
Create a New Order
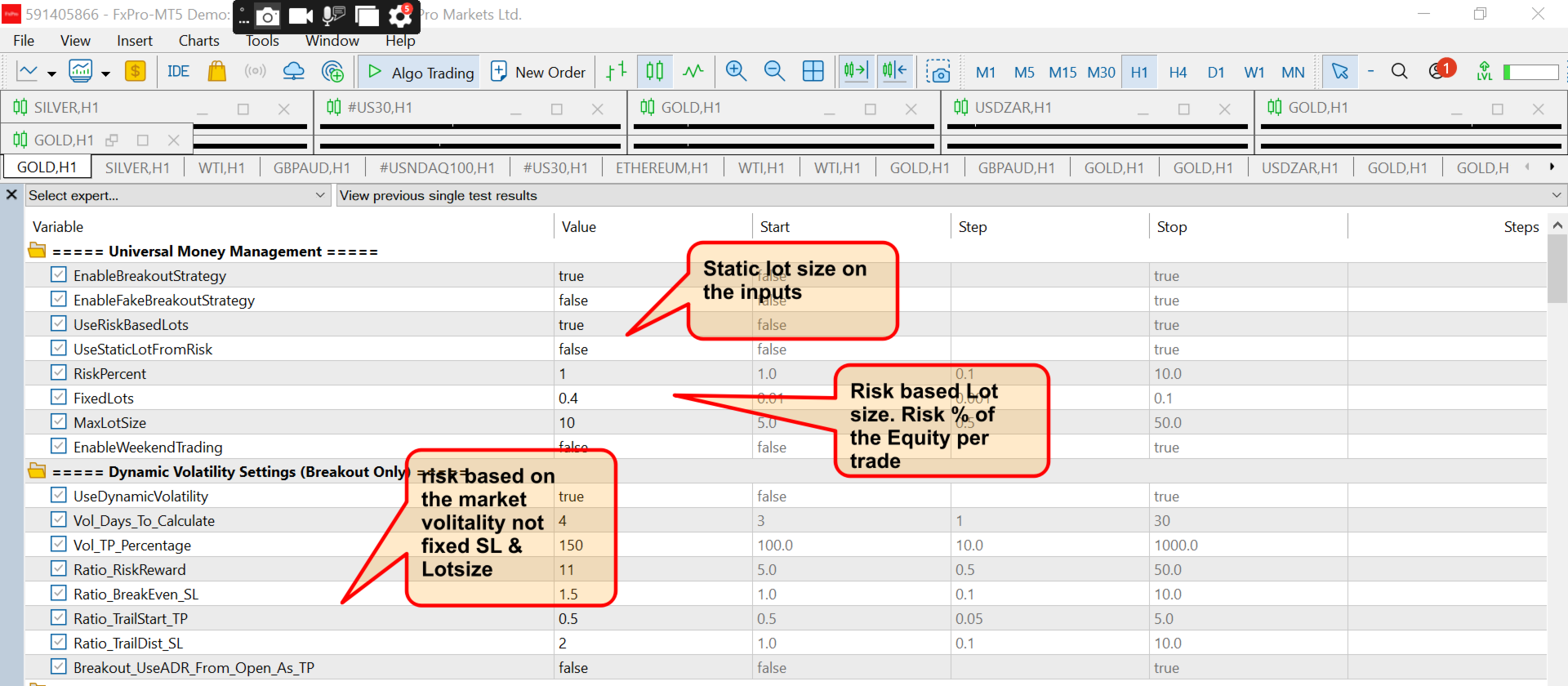[x=538, y=72]
